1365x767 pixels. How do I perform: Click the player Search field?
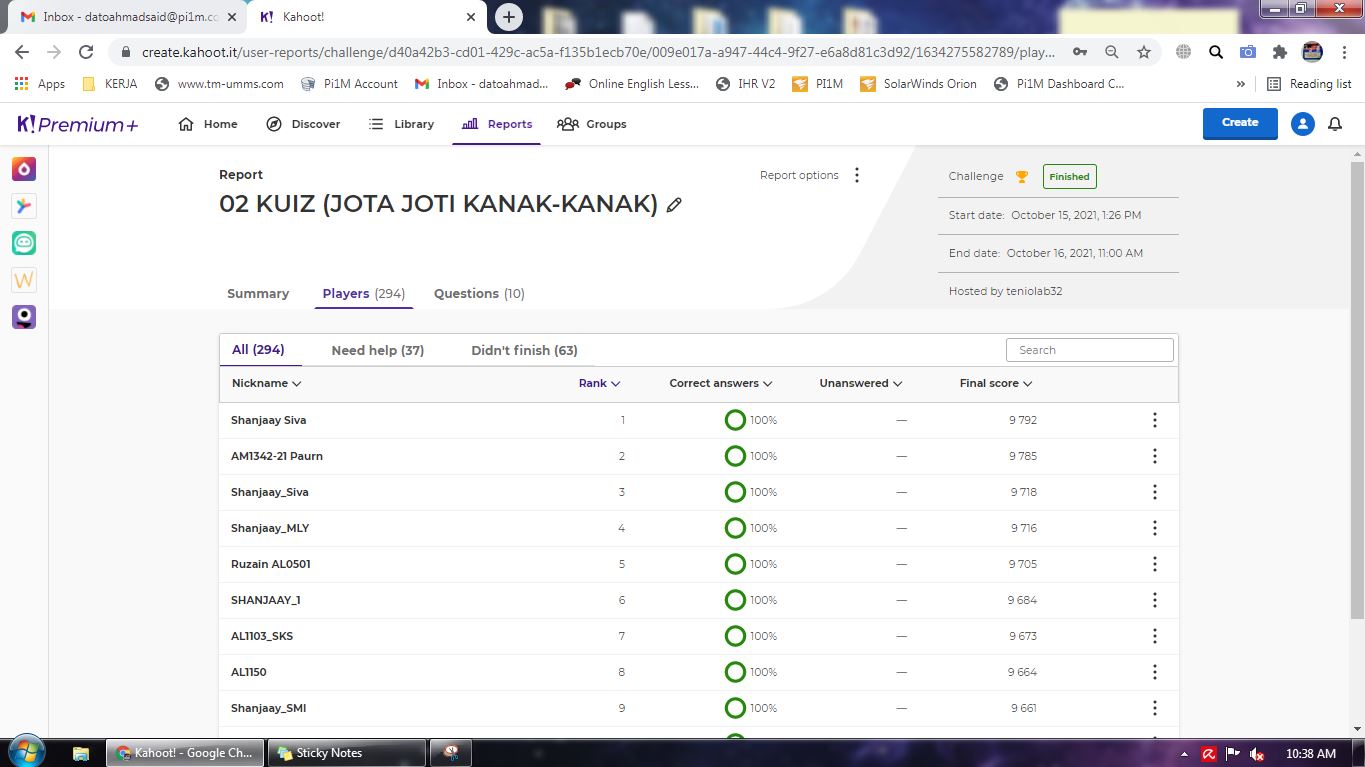pyautogui.click(x=1089, y=350)
